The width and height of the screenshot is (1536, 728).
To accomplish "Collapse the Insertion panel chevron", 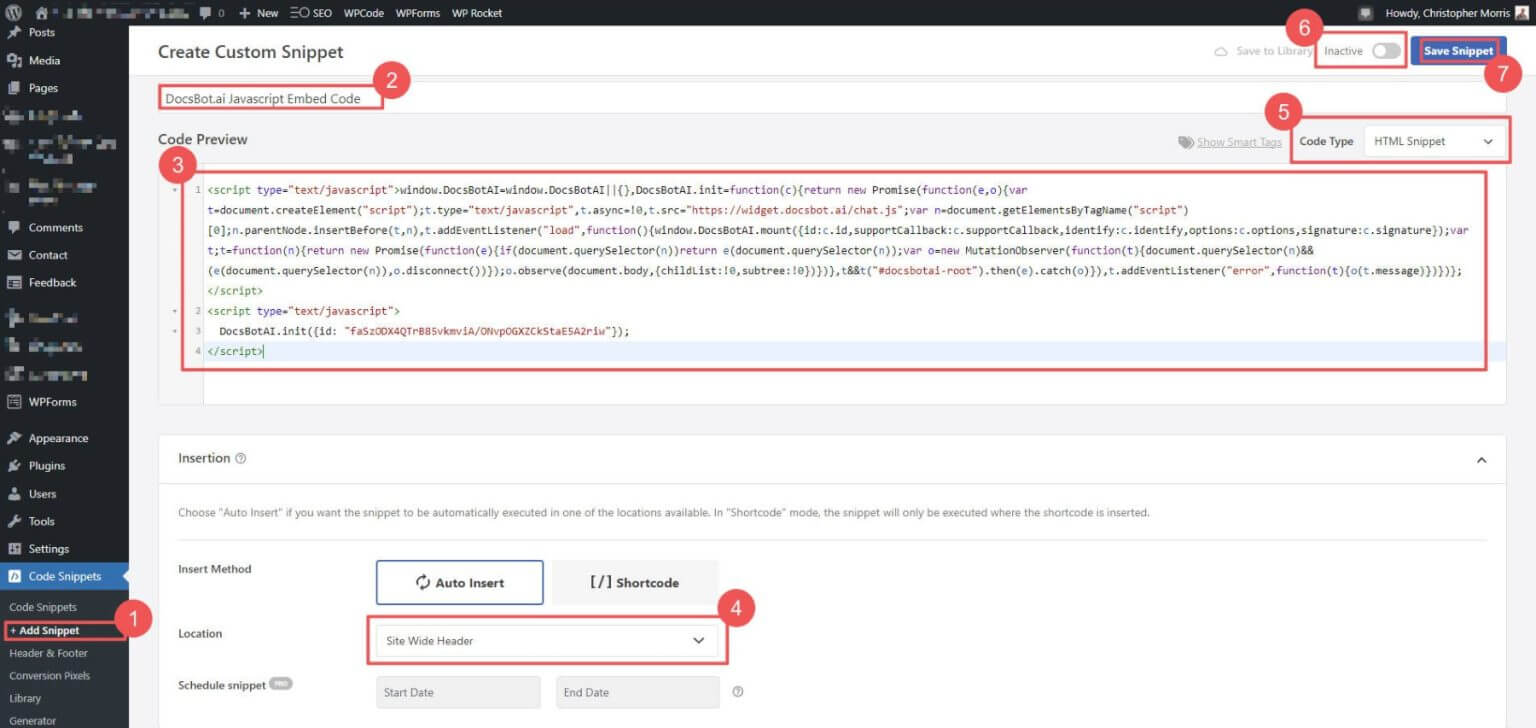I will point(1482,460).
